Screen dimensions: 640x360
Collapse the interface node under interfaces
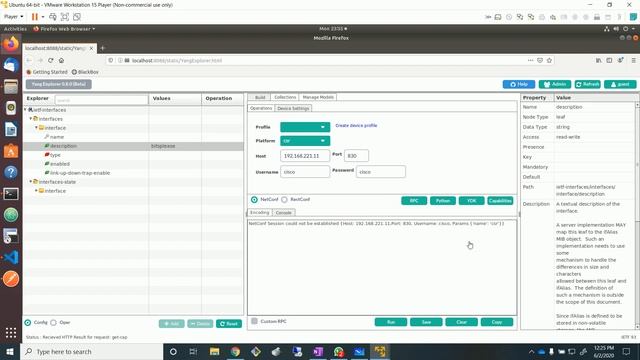[36, 128]
